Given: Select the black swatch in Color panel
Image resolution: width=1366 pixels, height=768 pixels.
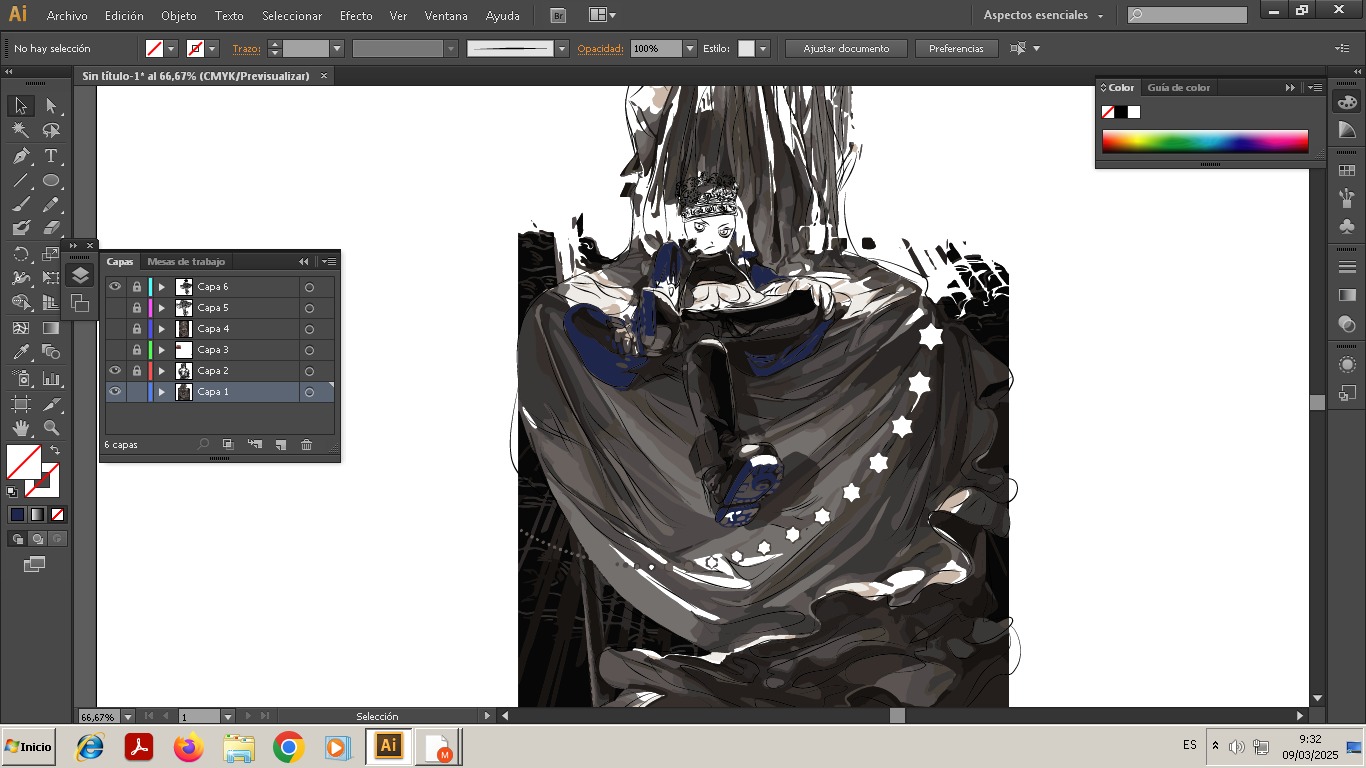Looking at the screenshot, I should [1121, 112].
